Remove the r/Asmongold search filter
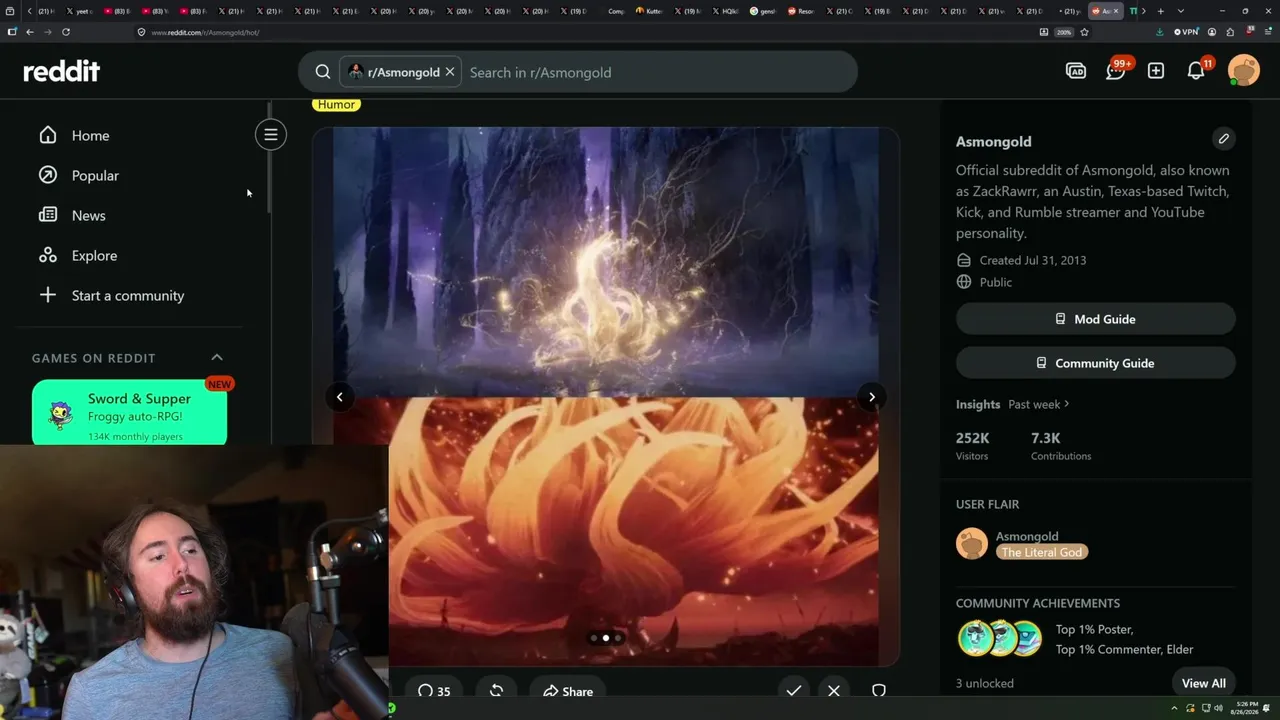The height and width of the screenshot is (720, 1280). click(450, 72)
